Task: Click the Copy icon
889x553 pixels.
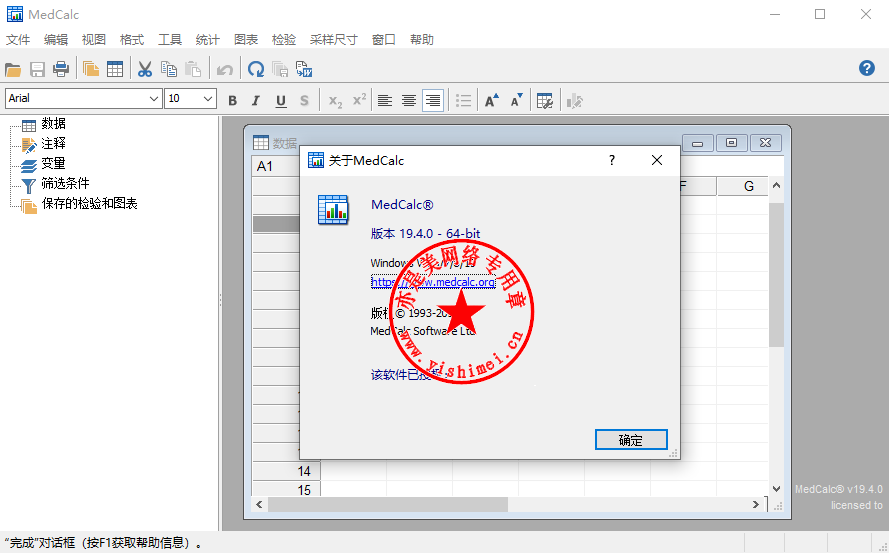Action: 169,70
